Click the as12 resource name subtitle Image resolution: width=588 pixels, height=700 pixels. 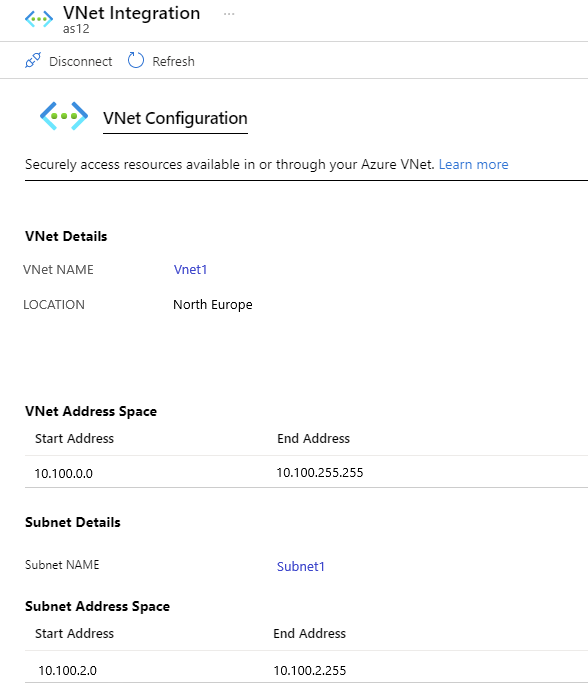(76, 29)
